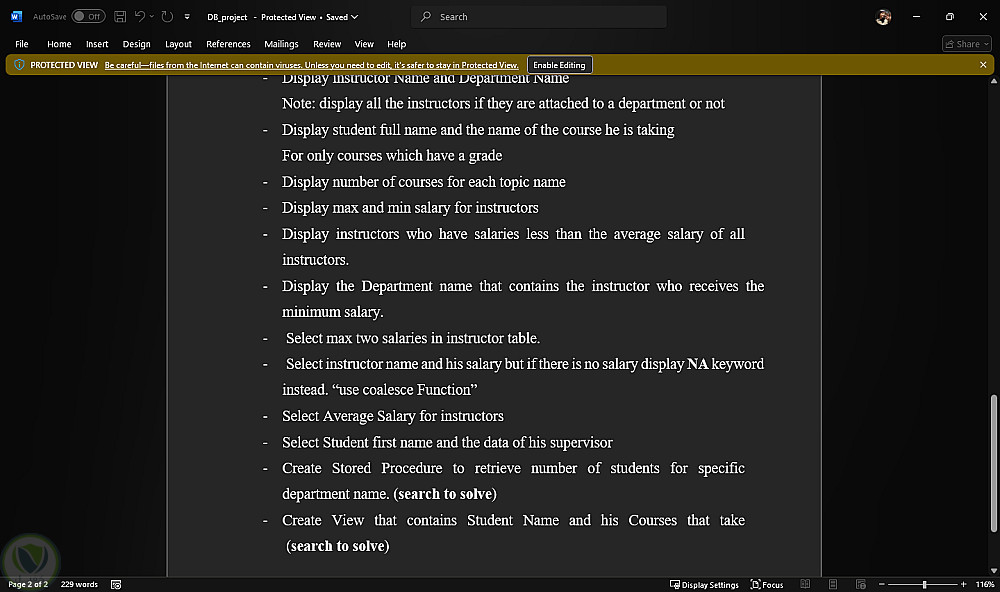The height and width of the screenshot is (592, 1000).
Task: Switch to Print Layout view icon
Action: point(833,584)
